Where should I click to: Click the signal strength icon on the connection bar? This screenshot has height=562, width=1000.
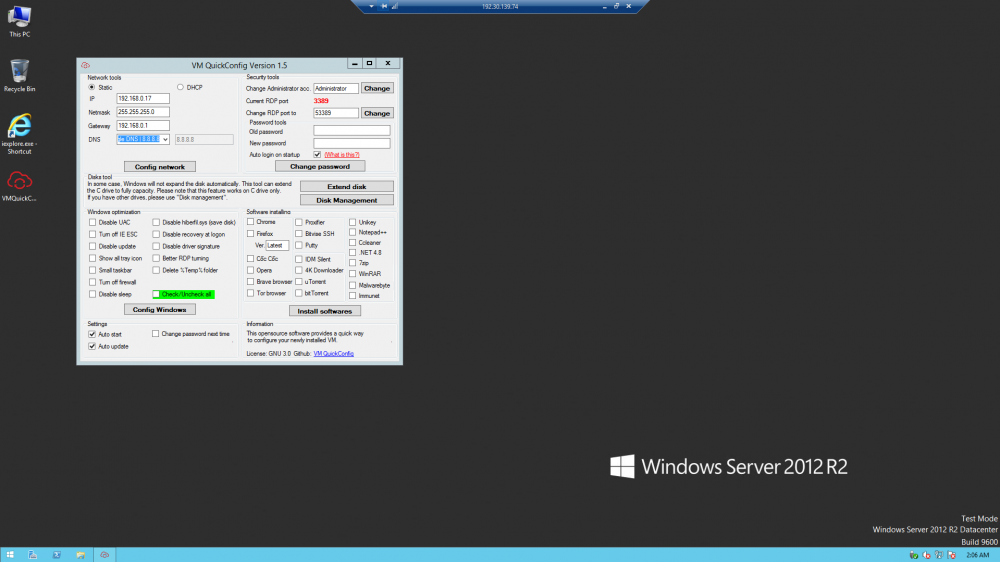tap(395, 6)
